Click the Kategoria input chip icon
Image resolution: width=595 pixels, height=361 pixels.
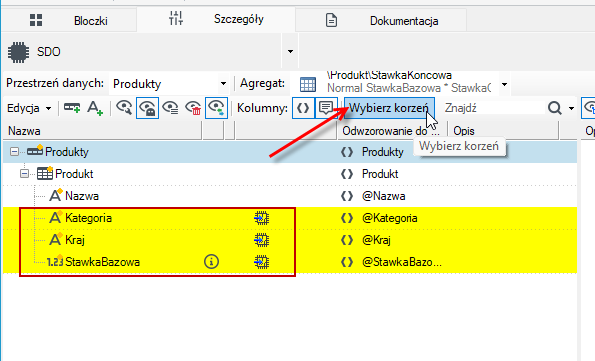261,218
